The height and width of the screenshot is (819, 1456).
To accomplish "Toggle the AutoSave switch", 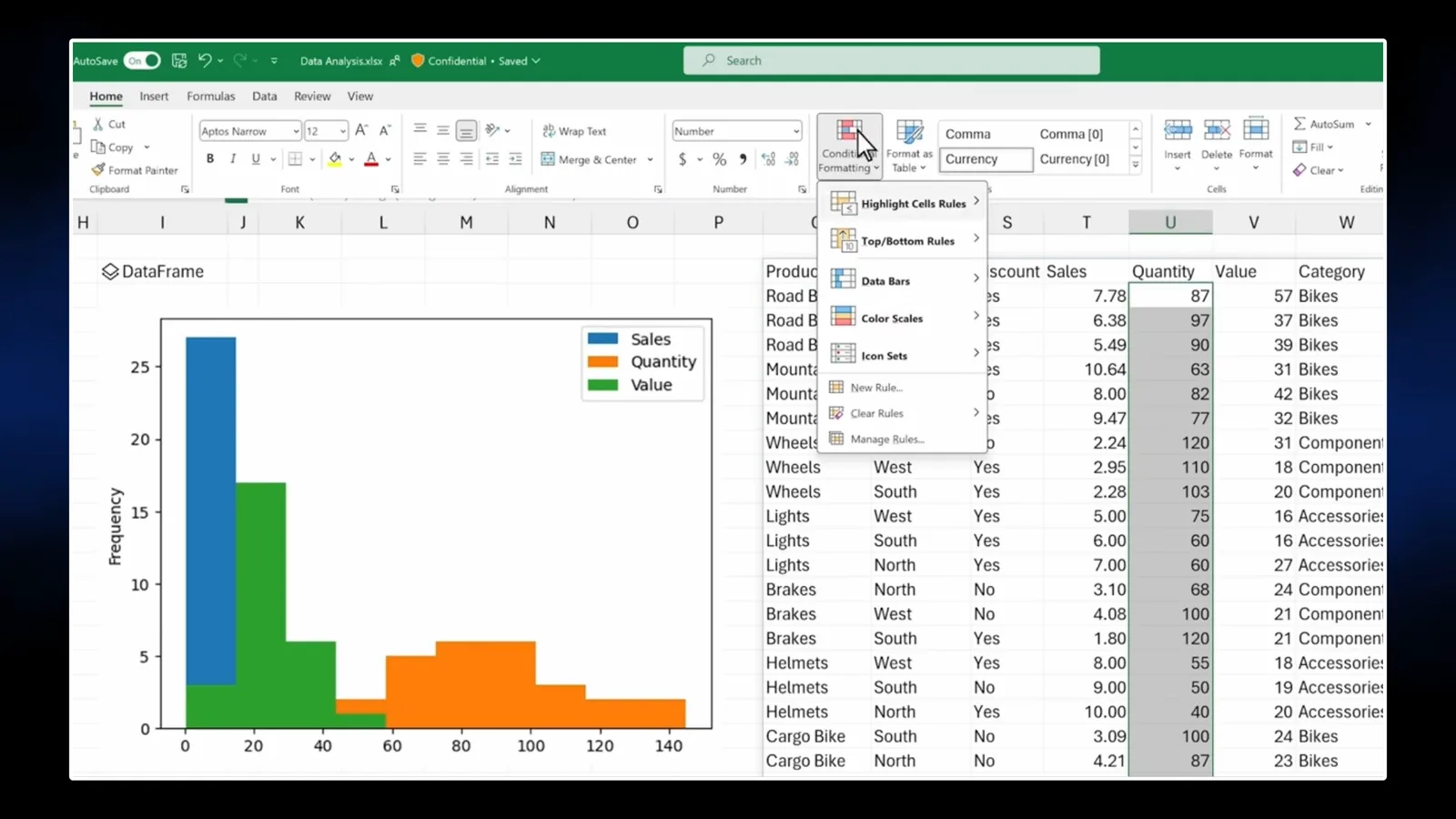I will tap(143, 61).
